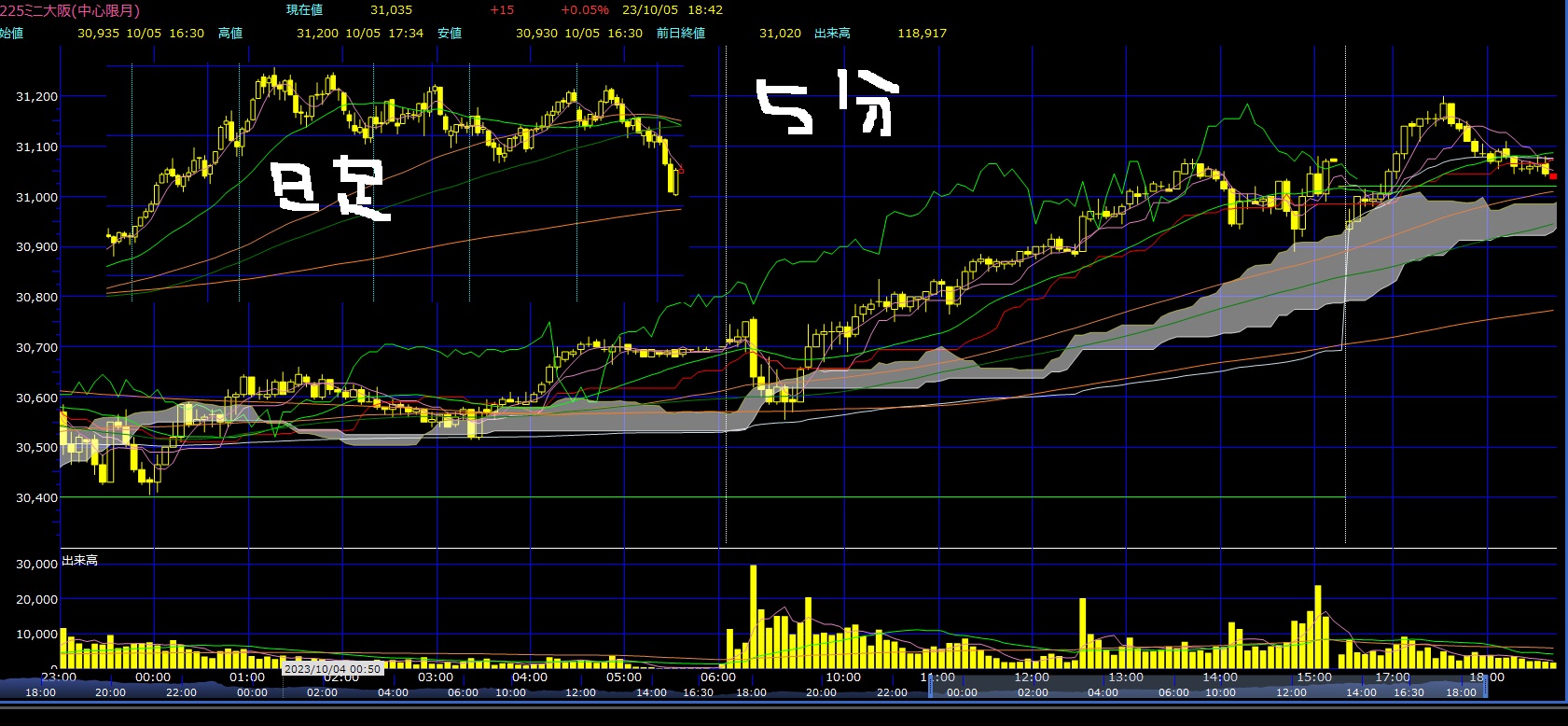Image resolution: width=1568 pixels, height=726 pixels.
Task: Click the current price value 31,035
Action: click(391, 10)
